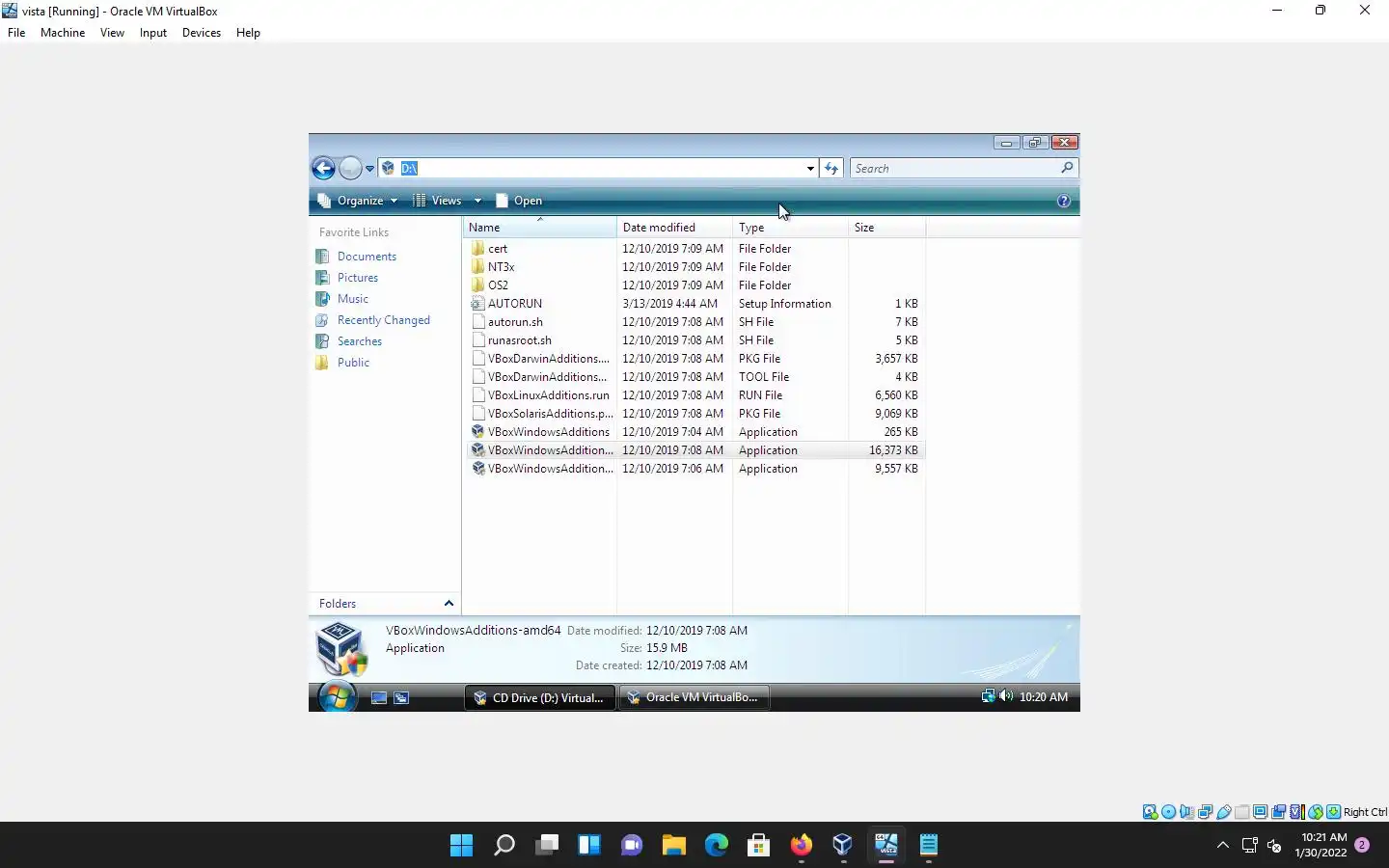Click VirtualBox shared folders status icon
1389x868 pixels.
pyautogui.click(x=1241, y=812)
